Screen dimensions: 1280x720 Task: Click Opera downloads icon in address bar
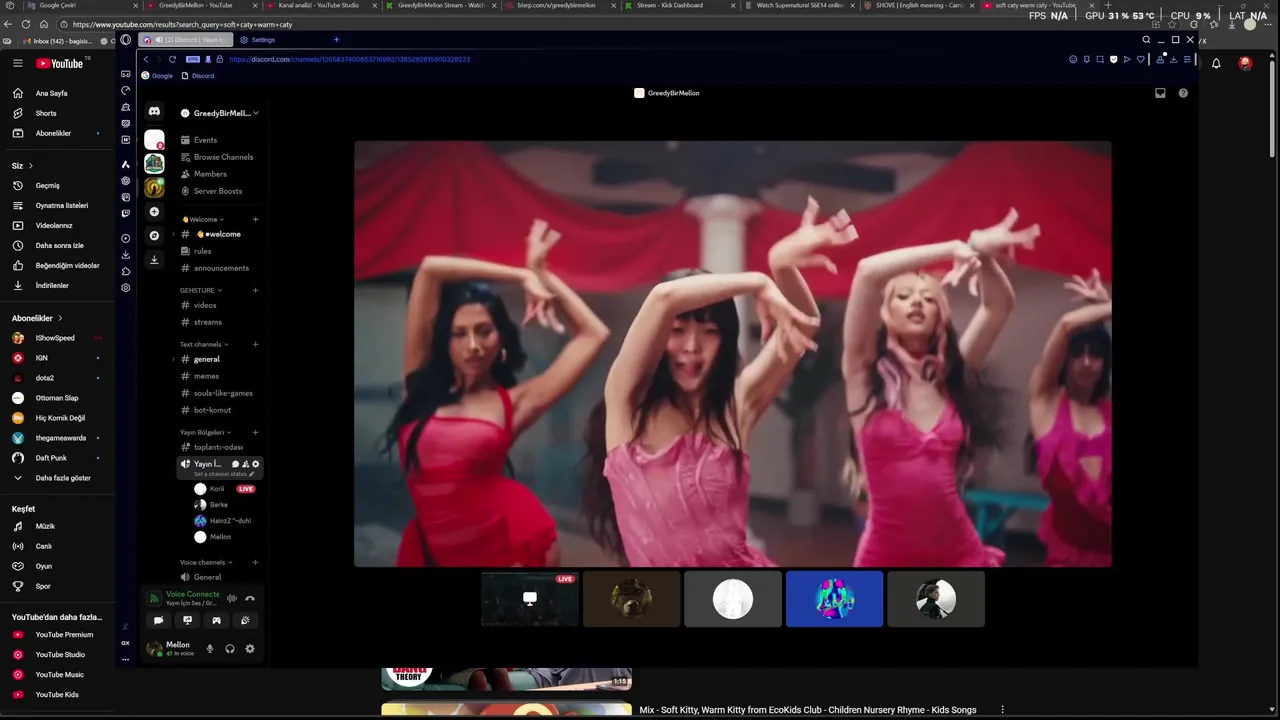pos(1174,59)
